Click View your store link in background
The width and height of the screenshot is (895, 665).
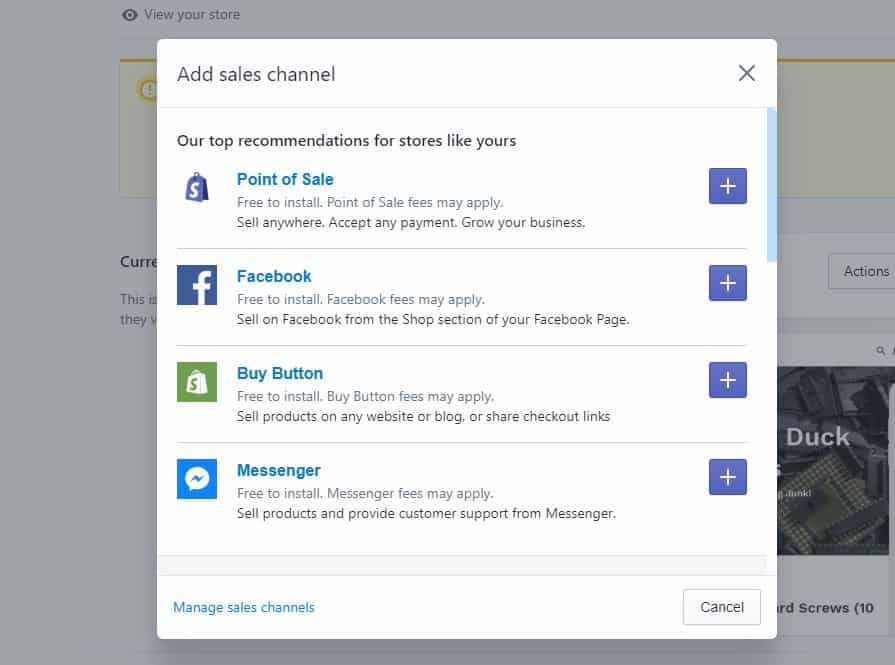192,14
